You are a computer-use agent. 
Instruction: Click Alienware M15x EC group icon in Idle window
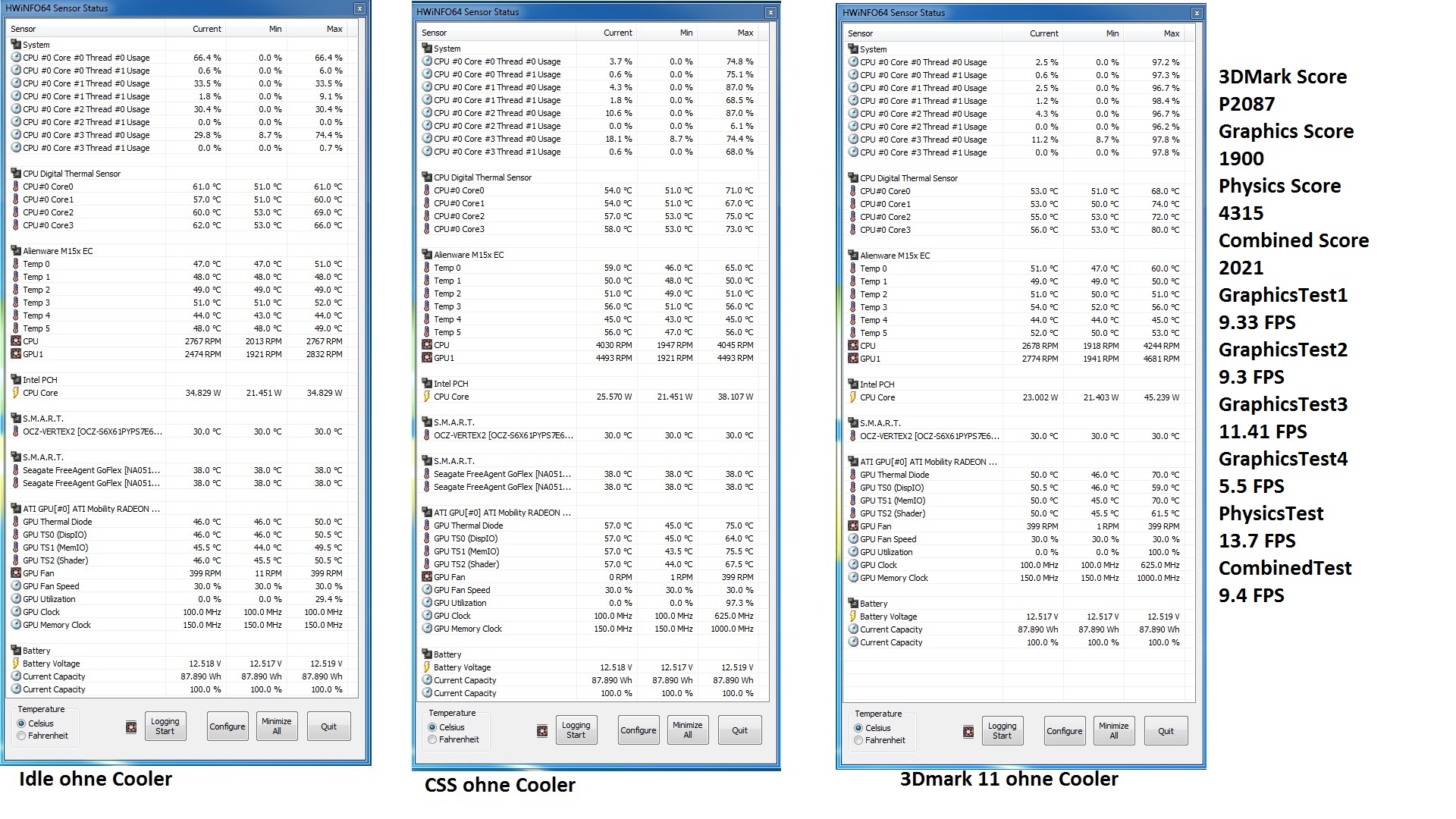[16, 251]
